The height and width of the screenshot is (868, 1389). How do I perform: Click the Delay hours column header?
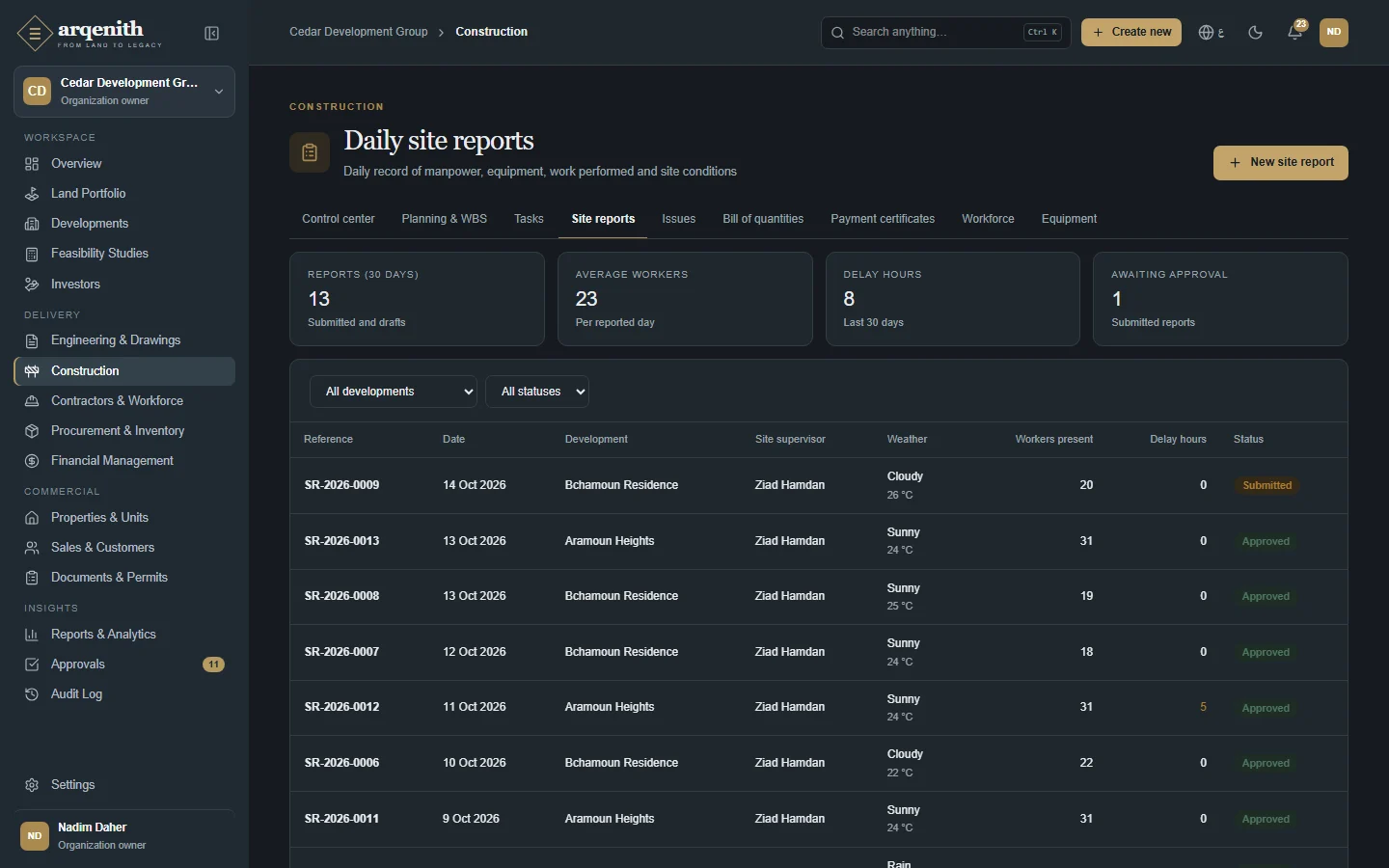(1178, 440)
